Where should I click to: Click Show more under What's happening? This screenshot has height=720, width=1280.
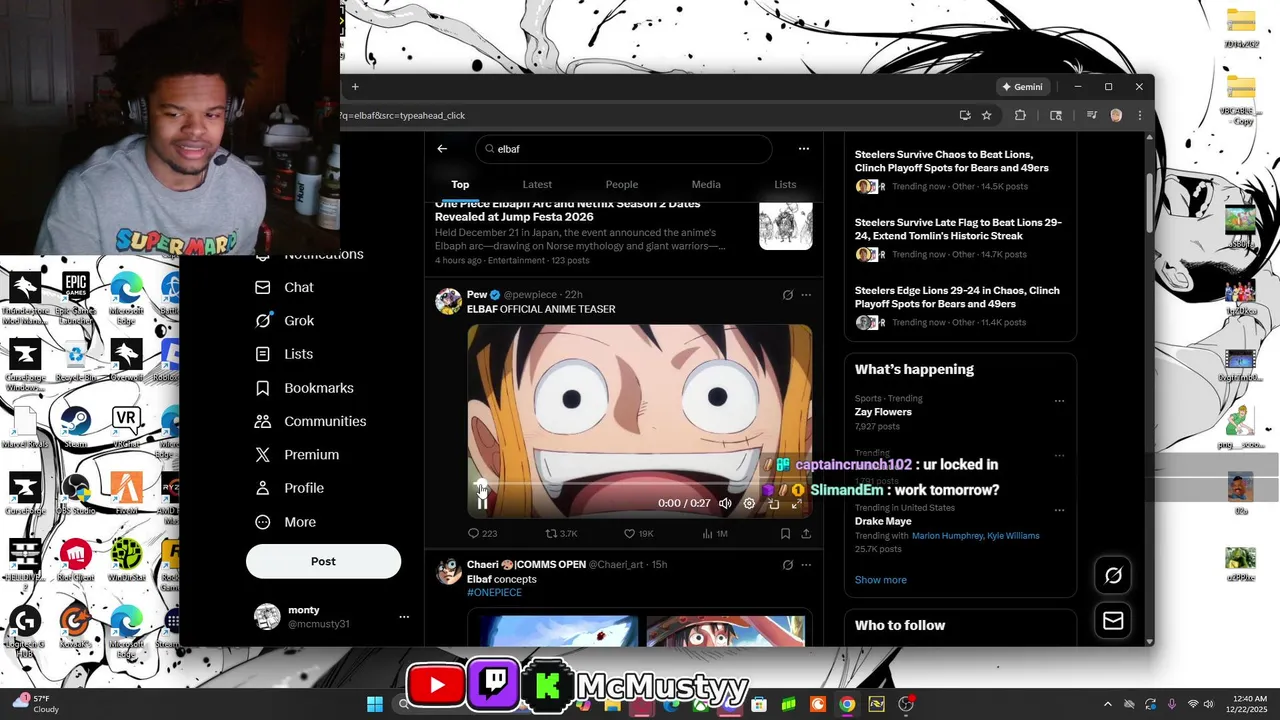coord(881,580)
